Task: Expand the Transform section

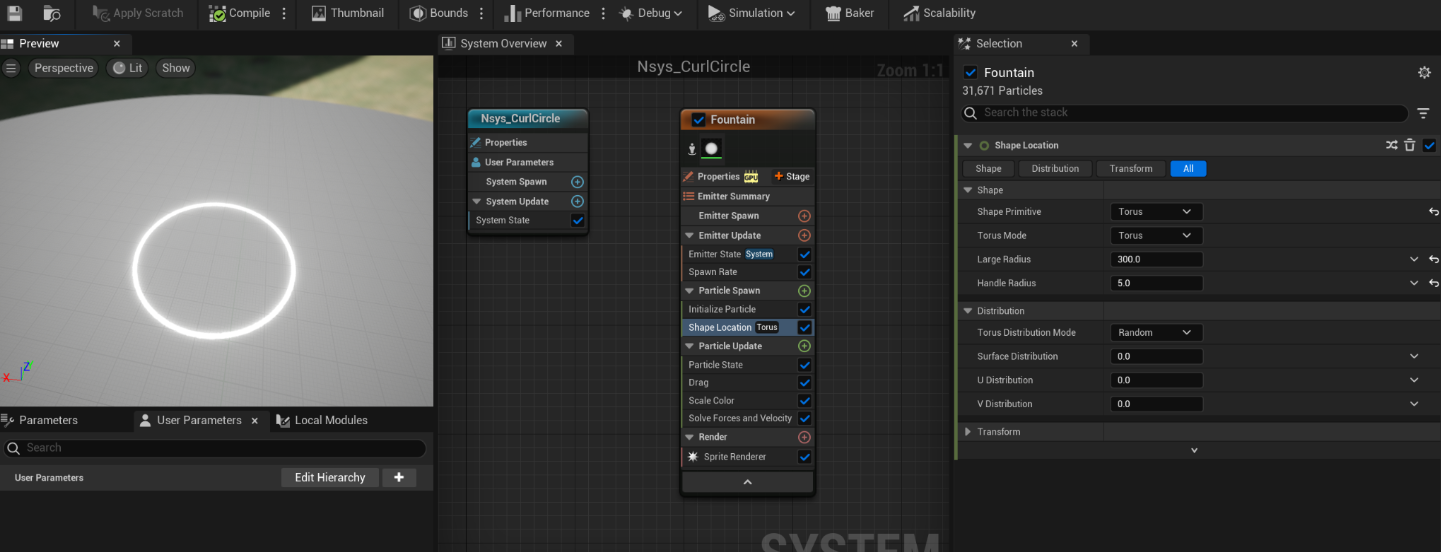Action: point(967,432)
